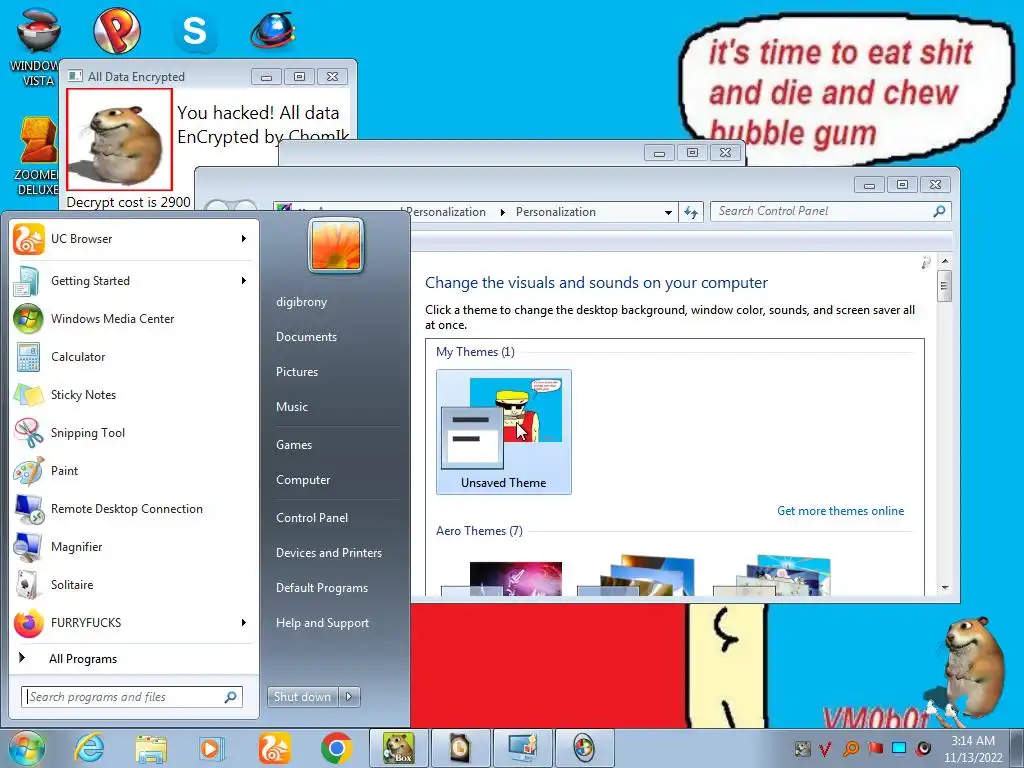The image size is (1024, 768).
Task: Switch to the Personalization taskbar window icon
Action: (522, 748)
